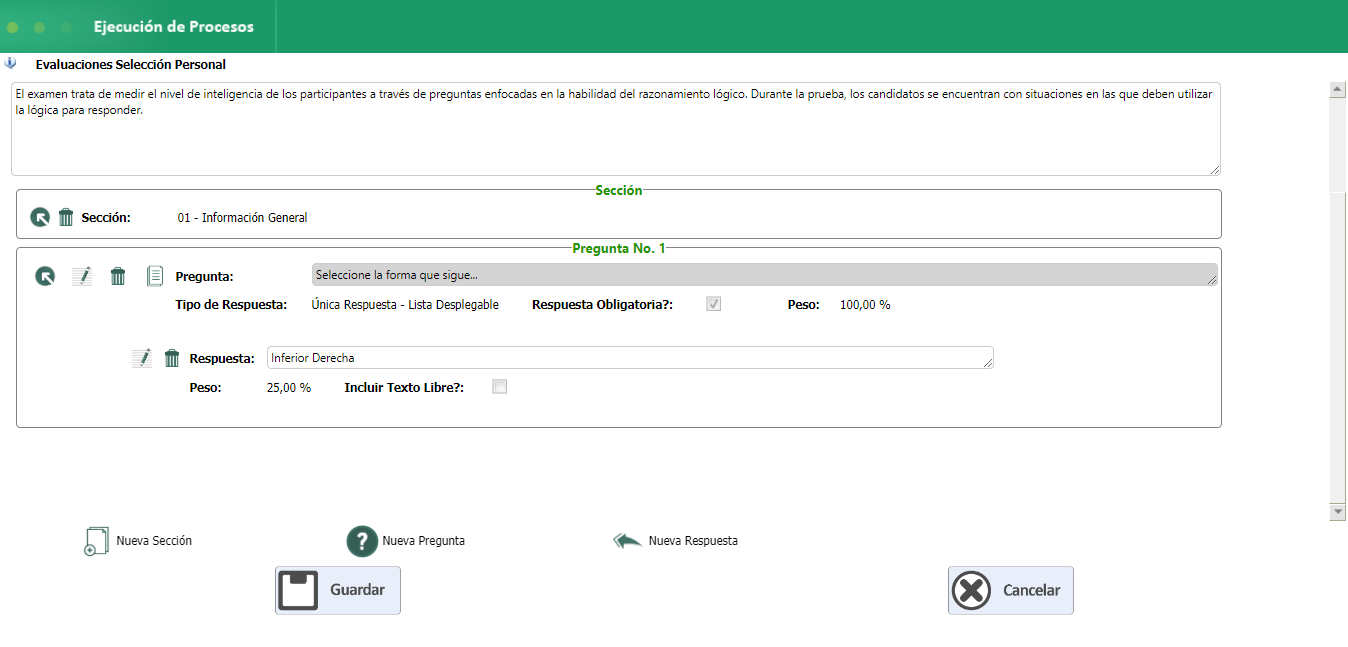Screen dimensions: 1348x647
Task: Open the Ejecución de Procesos header tab
Action: [173, 27]
